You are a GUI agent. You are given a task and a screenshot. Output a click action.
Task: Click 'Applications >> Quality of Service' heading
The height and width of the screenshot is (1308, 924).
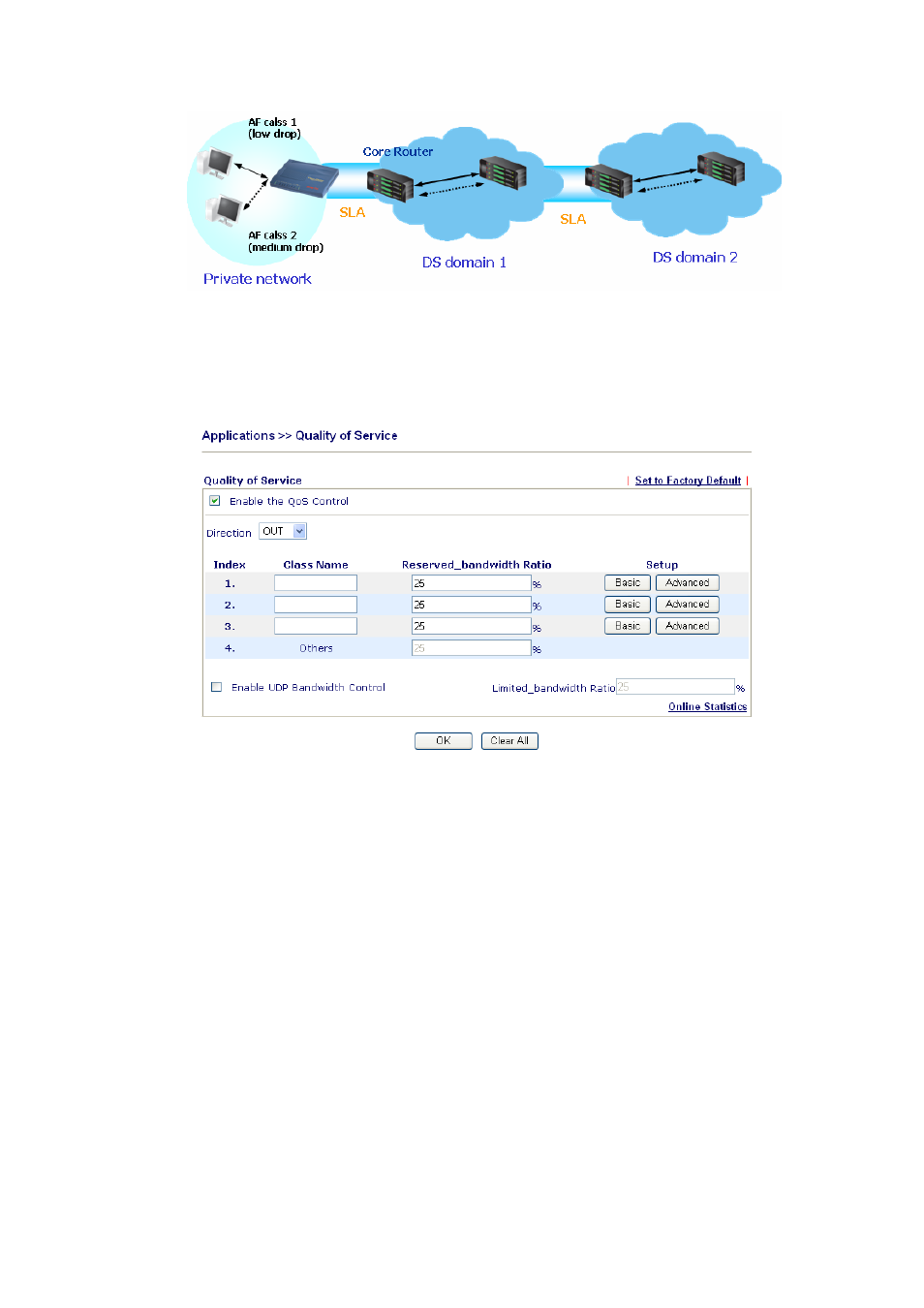299,436
